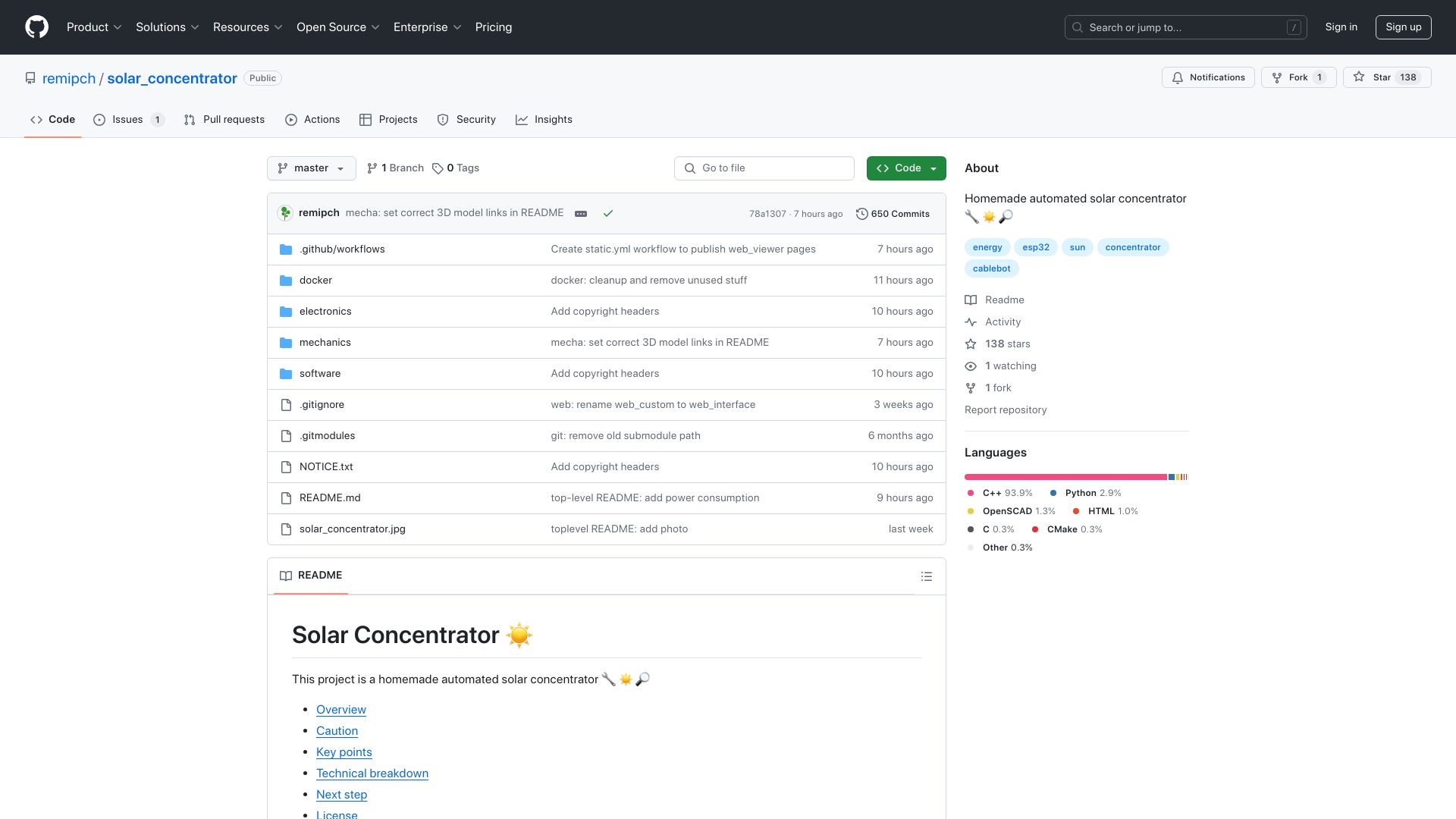
Task: Click remipch avatar in commit bar
Action: (x=285, y=213)
